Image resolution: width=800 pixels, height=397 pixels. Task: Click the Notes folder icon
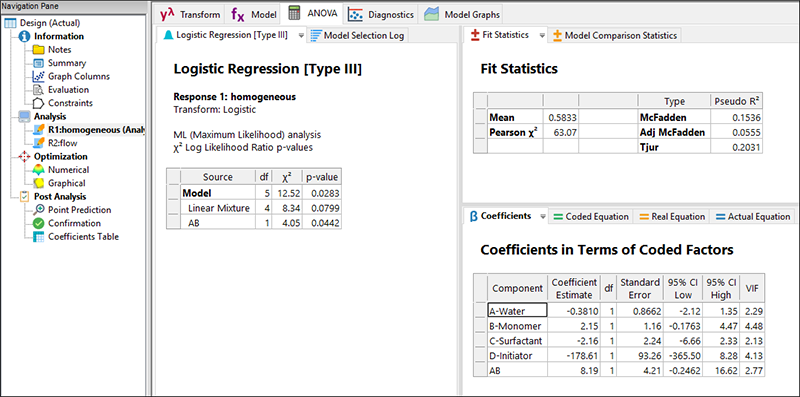(x=39, y=49)
